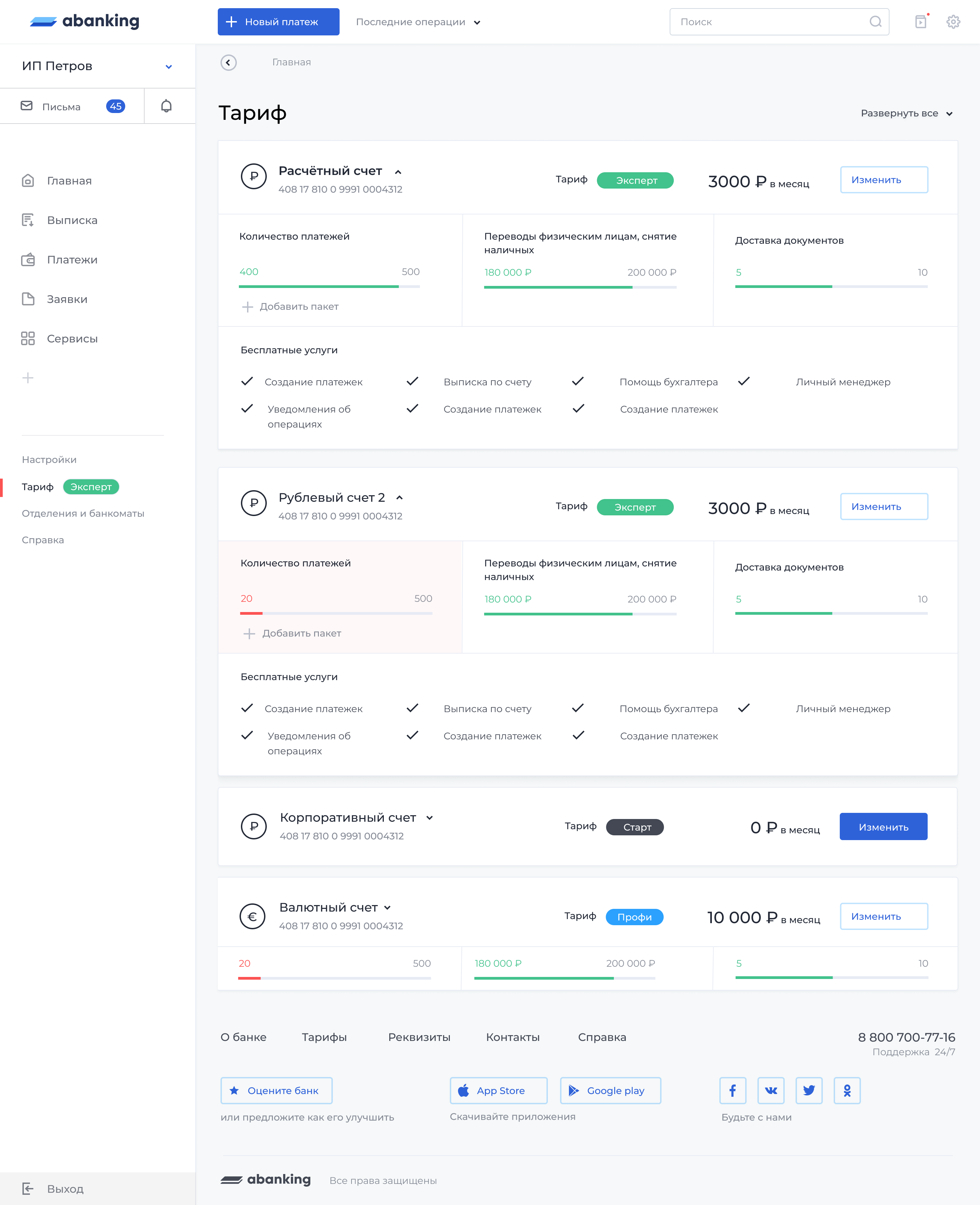980x1205 pixels.
Task: Click the envelope icon next to Письма
Action: (x=27, y=106)
